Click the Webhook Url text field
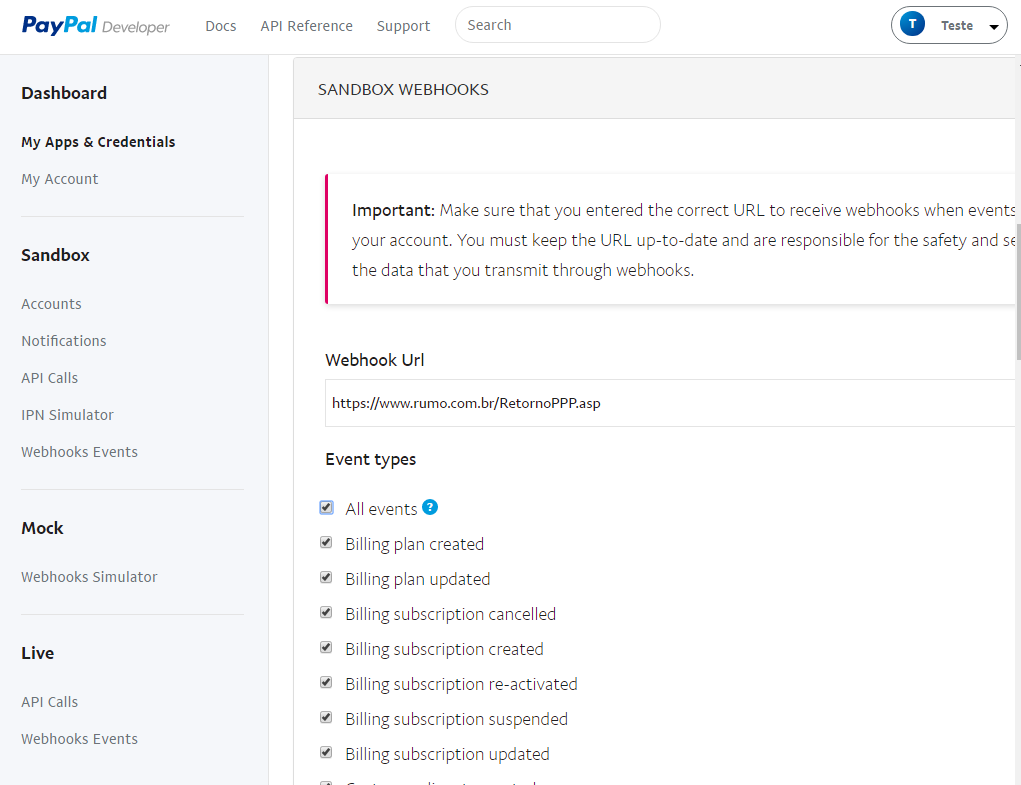The width and height of the screenshot is (1021, 785). 670,403
